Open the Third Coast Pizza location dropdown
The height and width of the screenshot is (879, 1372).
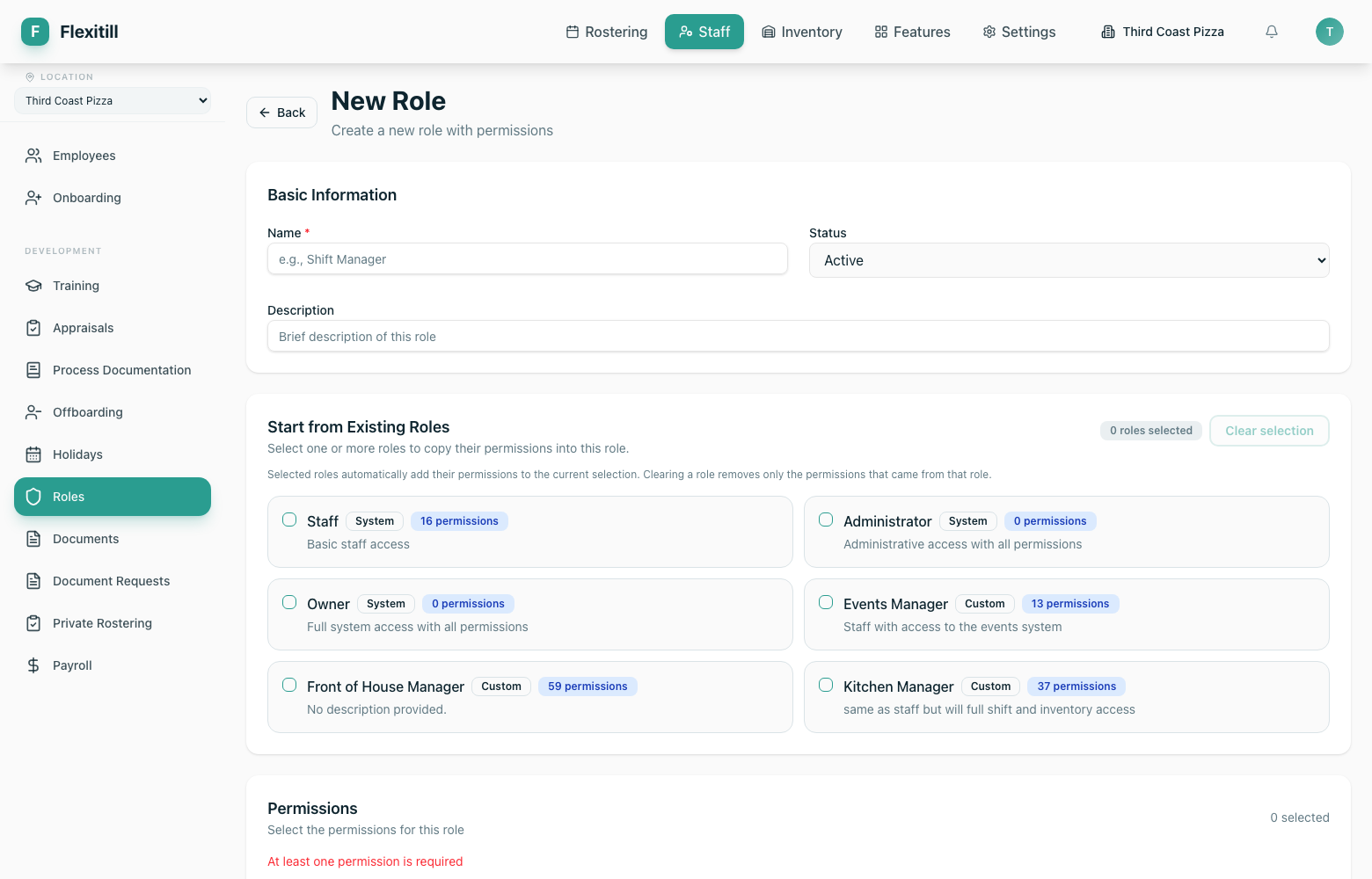pyautogui.click(x=113, y=101)
